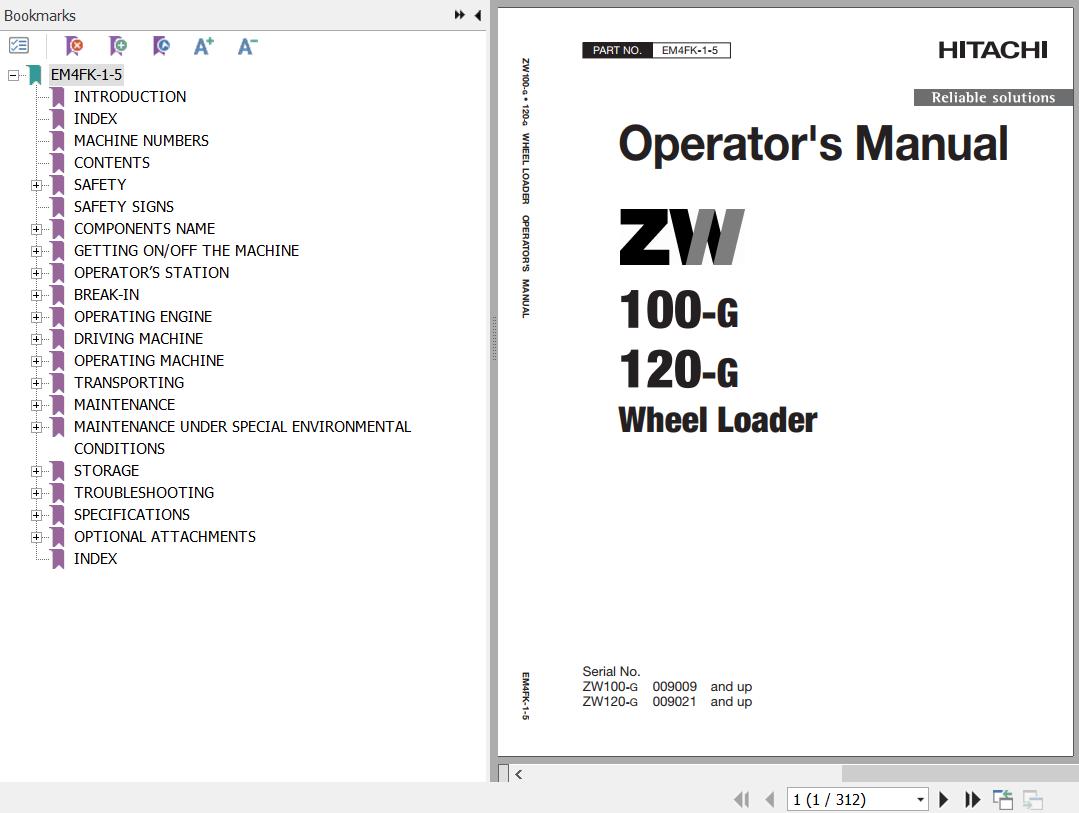Jump to the CONTENTS bookmark
Image resolution: width=1079 pixels, height=813 pixels.
(111, 162)
